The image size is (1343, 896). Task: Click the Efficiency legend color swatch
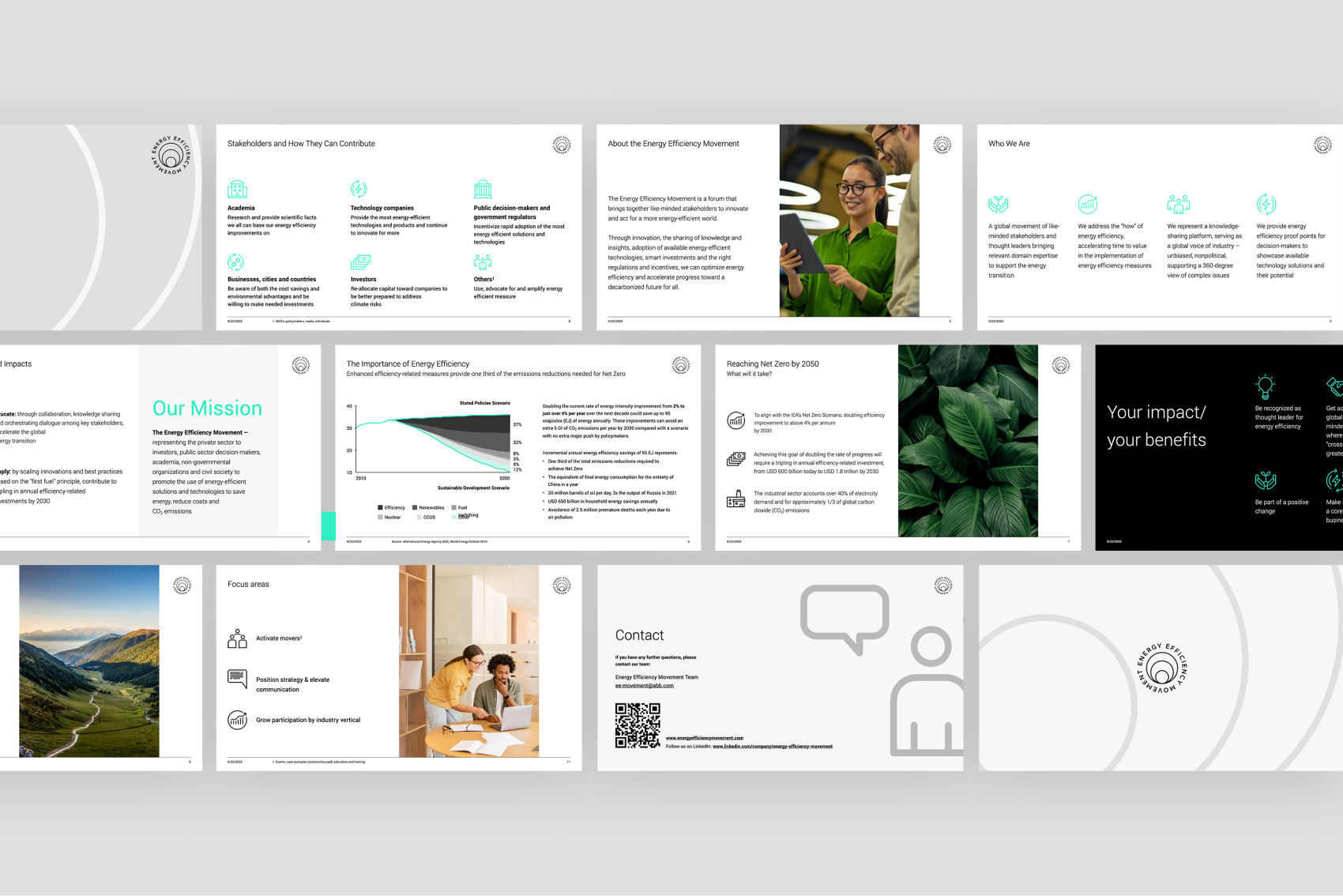tap(380, 507)
